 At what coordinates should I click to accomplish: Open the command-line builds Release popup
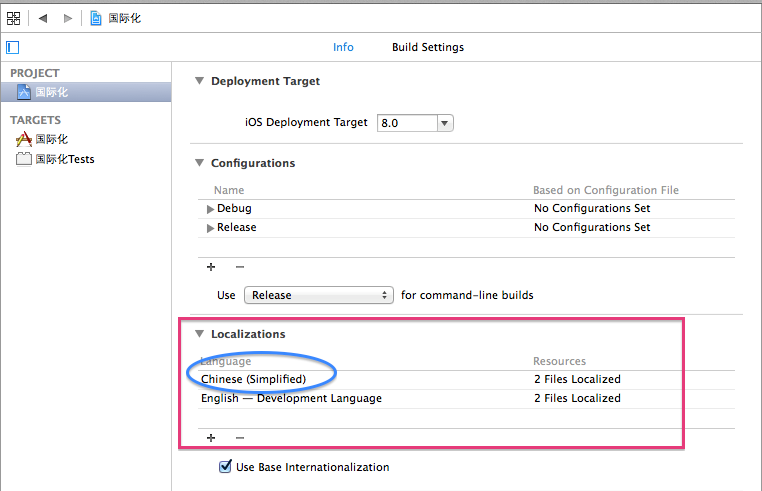319,295
